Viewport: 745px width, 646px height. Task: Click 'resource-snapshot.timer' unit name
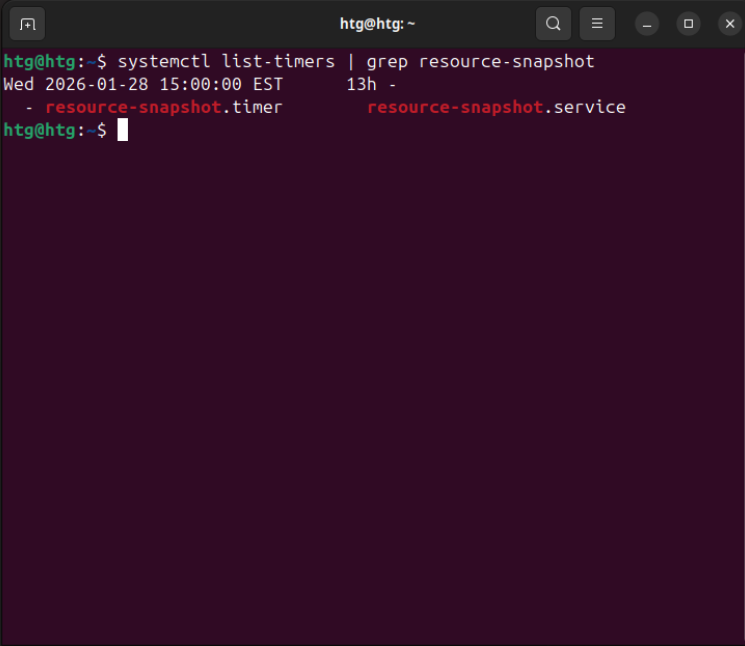(x=164, y=107)
